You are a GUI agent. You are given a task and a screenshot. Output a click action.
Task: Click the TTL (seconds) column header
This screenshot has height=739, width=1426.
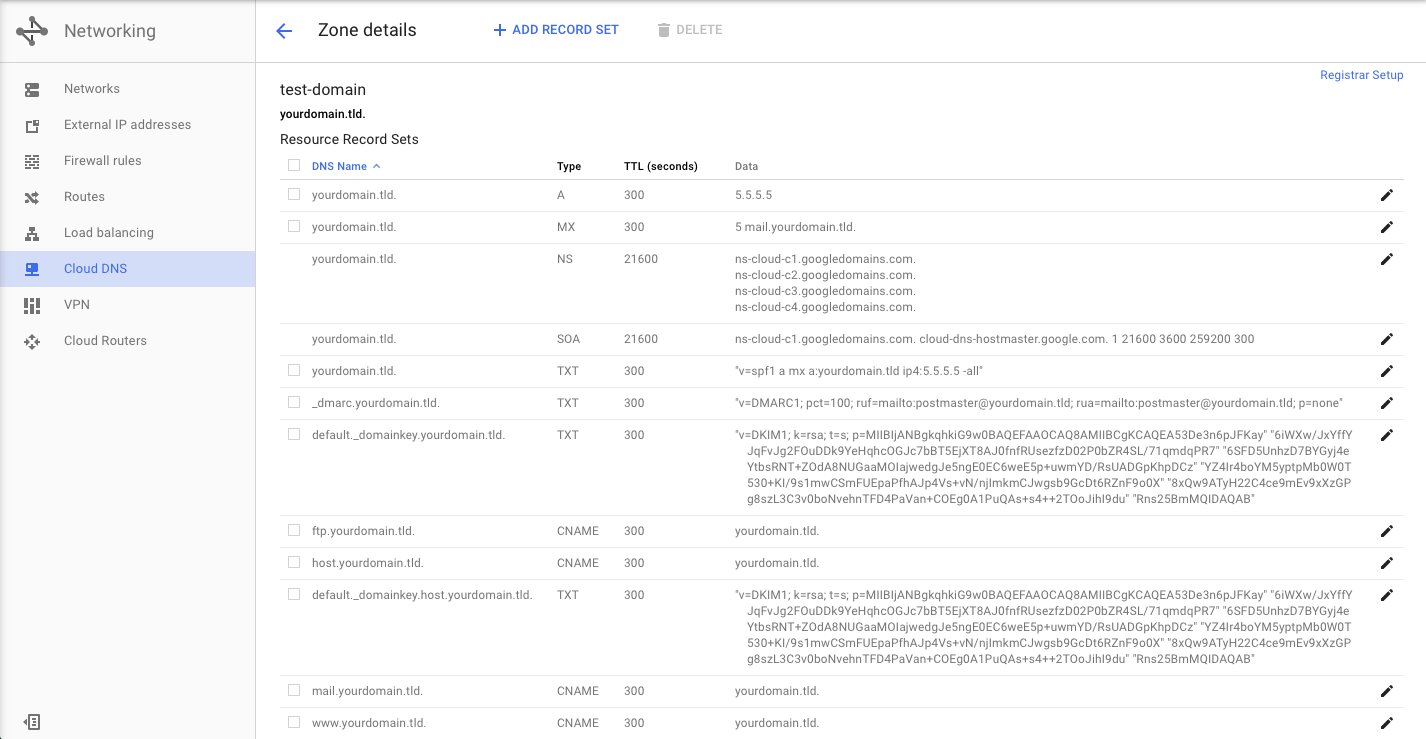click(661, 166)
